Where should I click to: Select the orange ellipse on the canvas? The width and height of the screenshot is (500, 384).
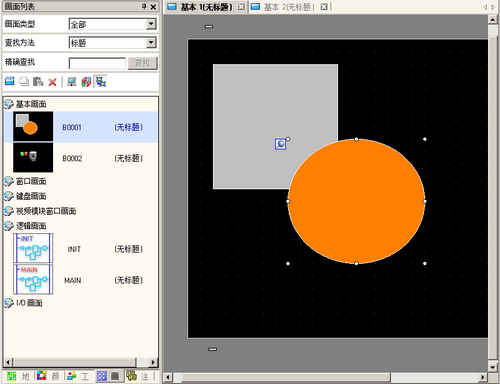pyautogui.click(x=356, y=201)
